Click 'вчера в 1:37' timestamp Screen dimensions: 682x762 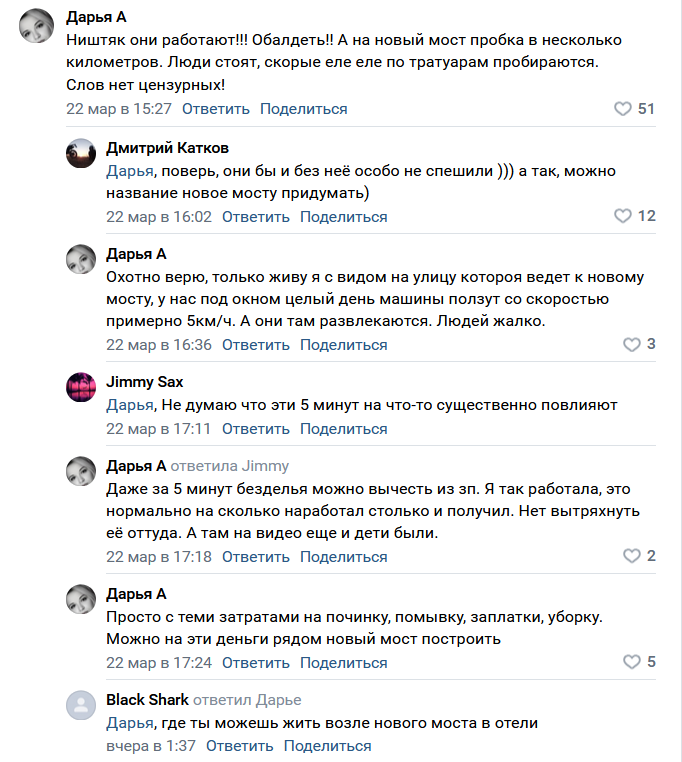(150, 746)
